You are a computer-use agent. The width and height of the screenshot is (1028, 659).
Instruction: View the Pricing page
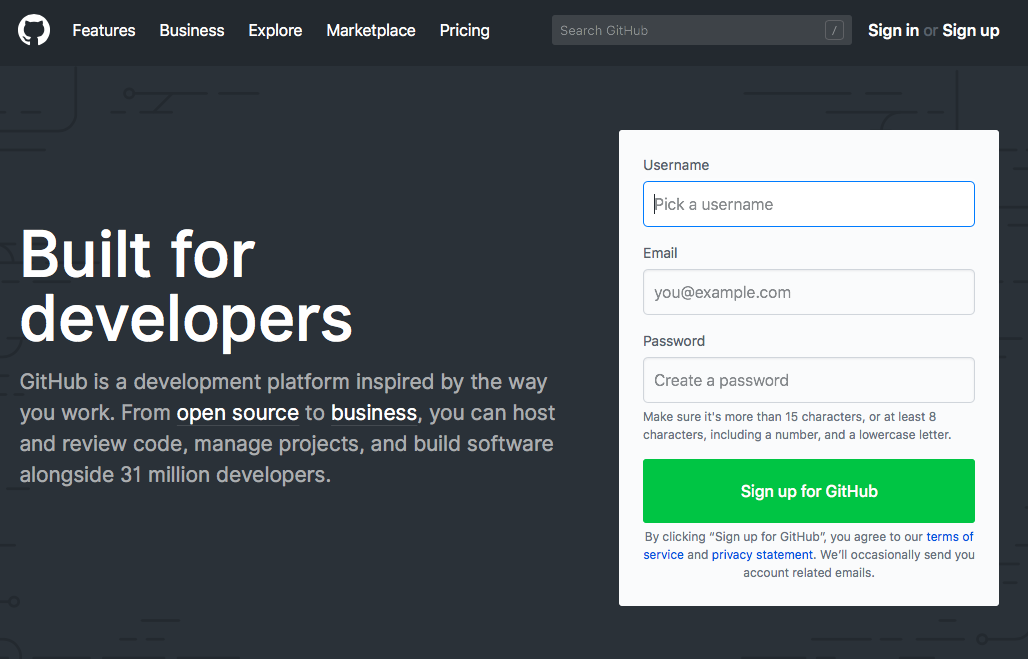(x=465, y=30)
